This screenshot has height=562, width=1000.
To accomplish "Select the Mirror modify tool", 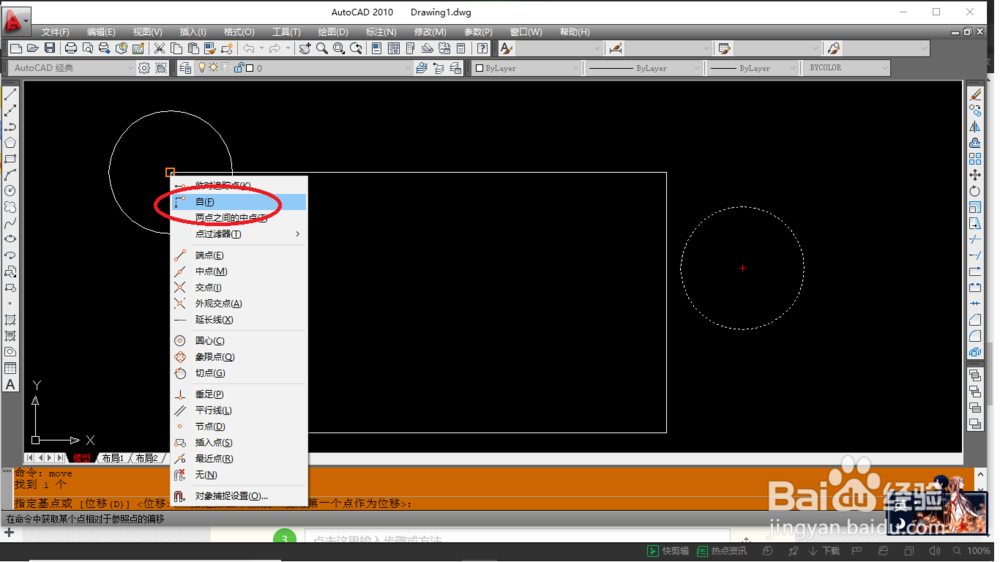I will [x=975, y=127].
